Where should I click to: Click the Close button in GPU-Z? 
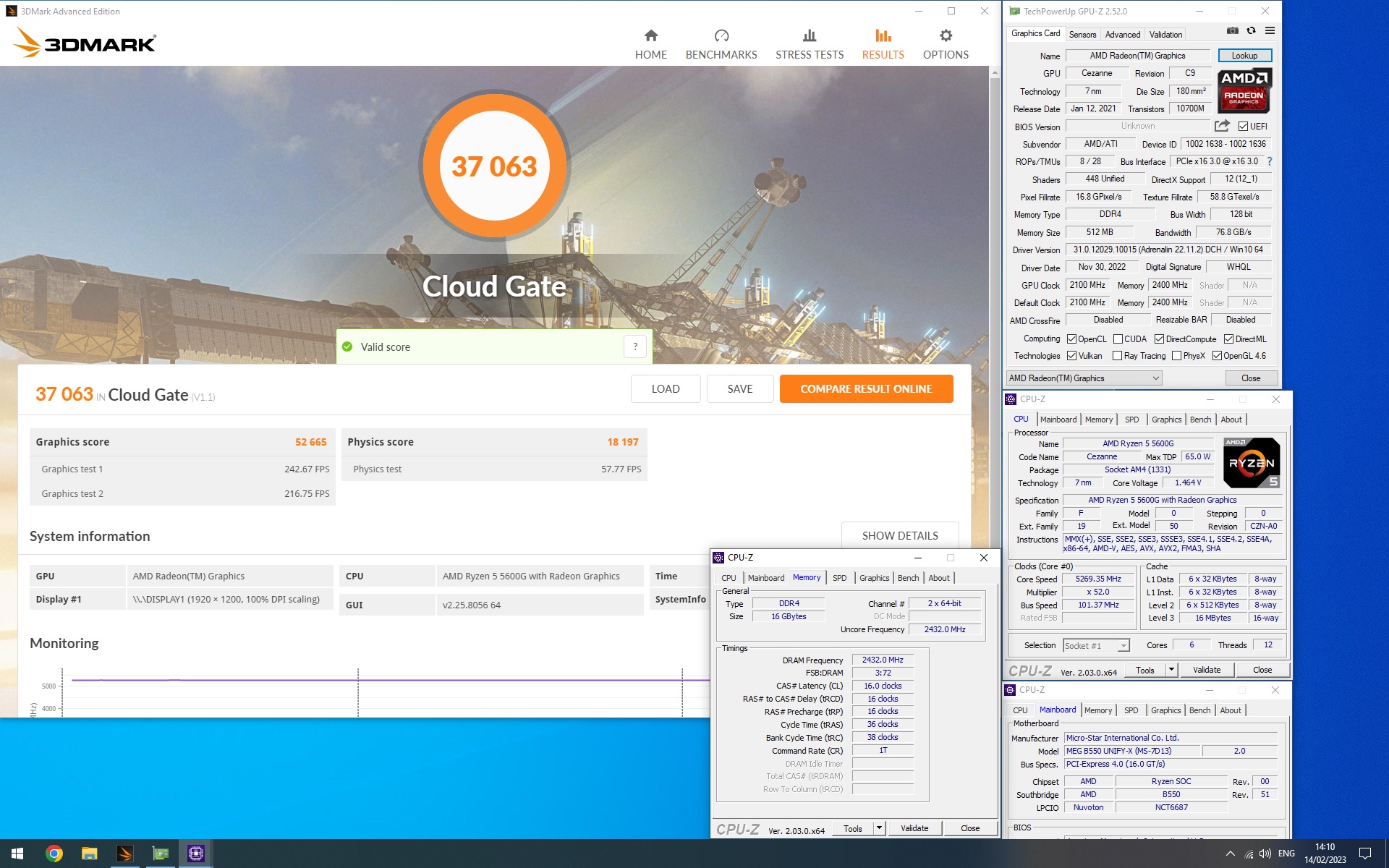[x=1251, y=378]
